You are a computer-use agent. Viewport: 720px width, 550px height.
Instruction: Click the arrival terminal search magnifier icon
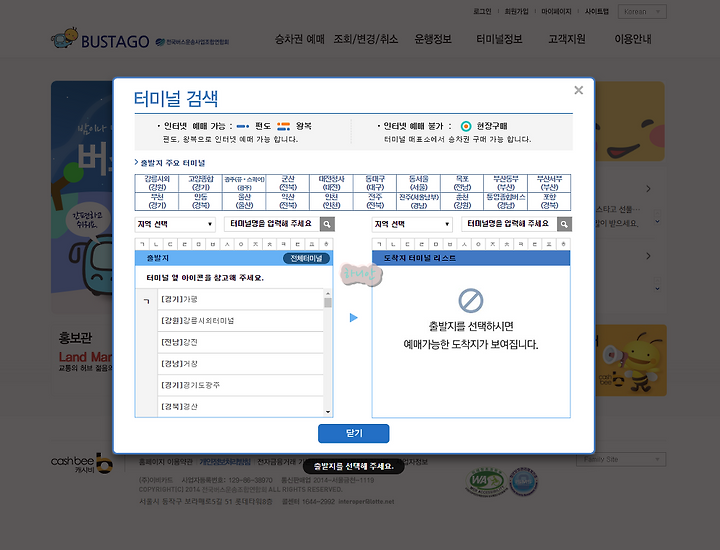(564, 224)
